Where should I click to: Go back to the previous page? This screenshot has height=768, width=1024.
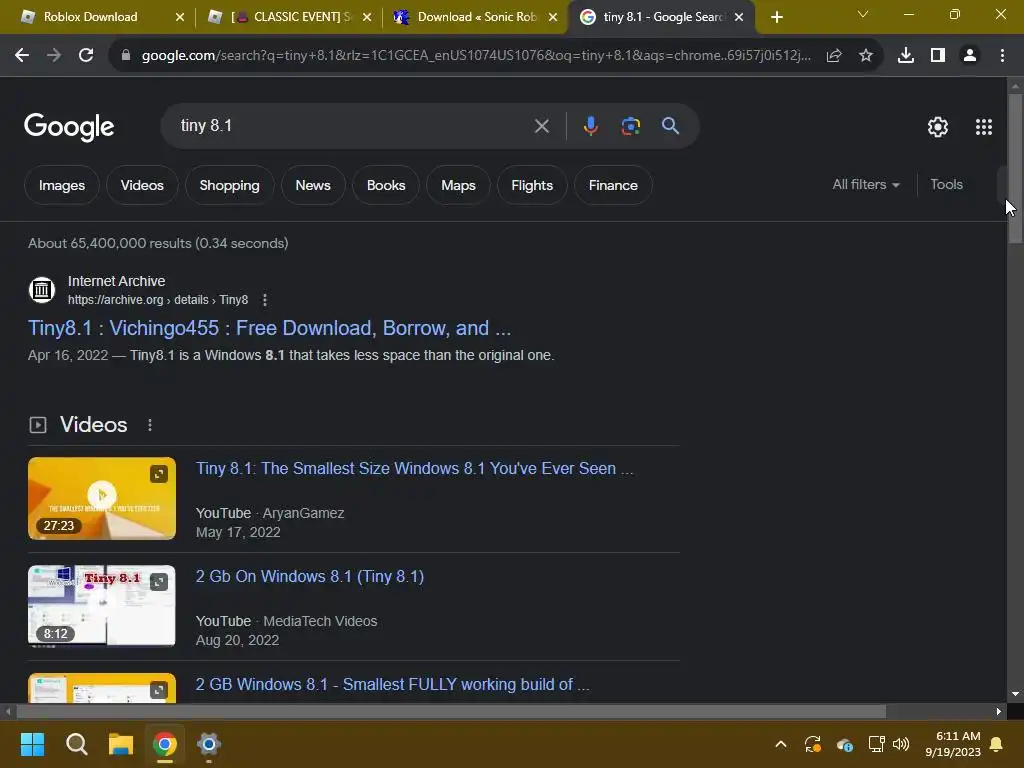tap(22, 56)
